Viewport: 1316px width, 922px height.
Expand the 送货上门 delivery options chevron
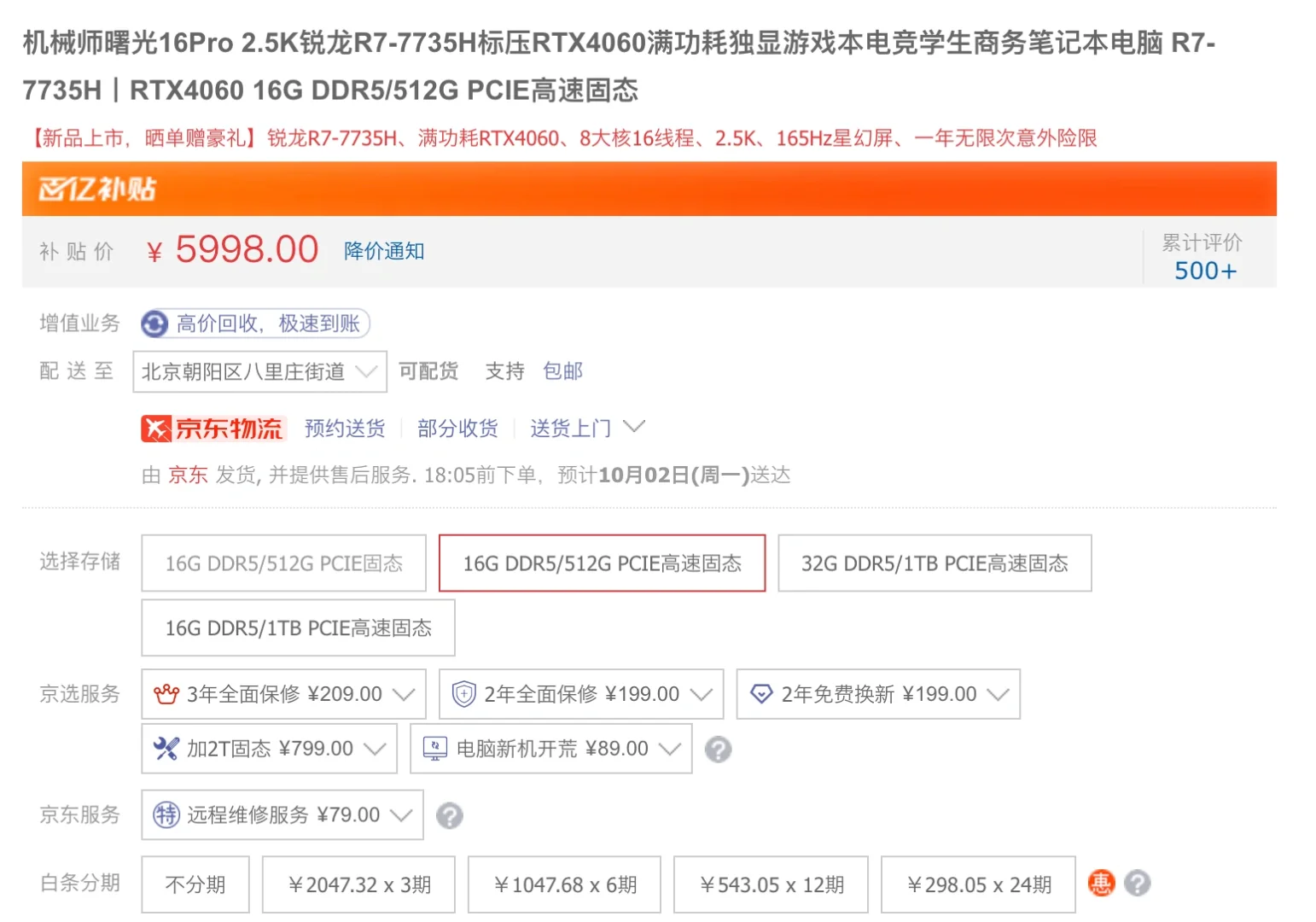634,426
